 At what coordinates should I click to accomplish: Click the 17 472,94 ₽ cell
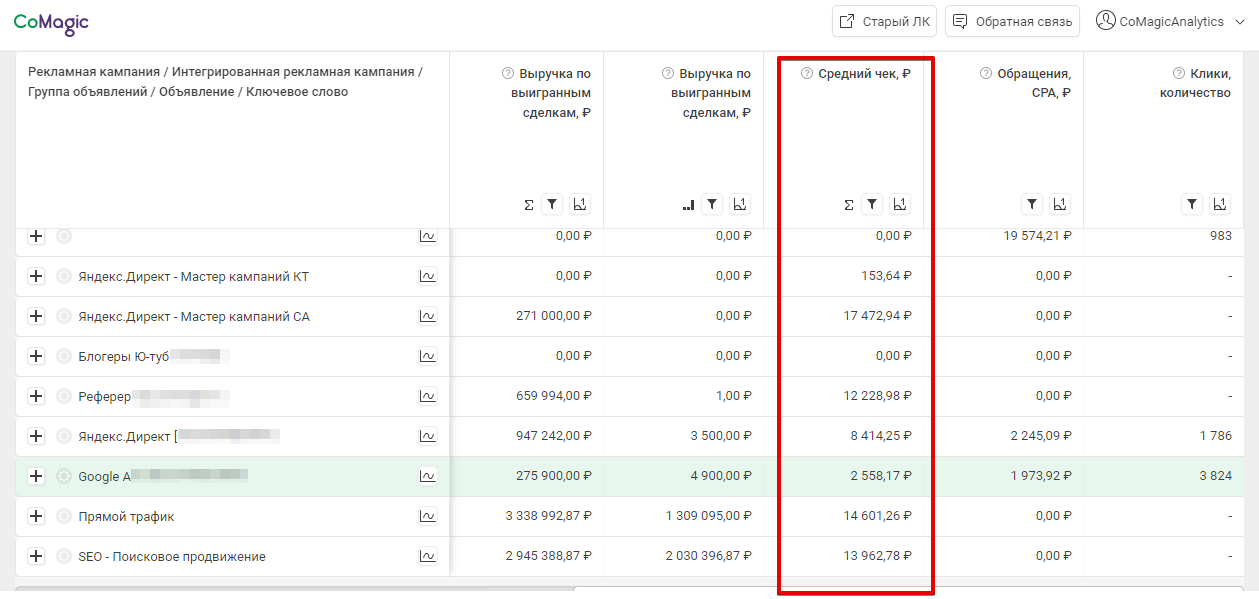click(878, 316)
